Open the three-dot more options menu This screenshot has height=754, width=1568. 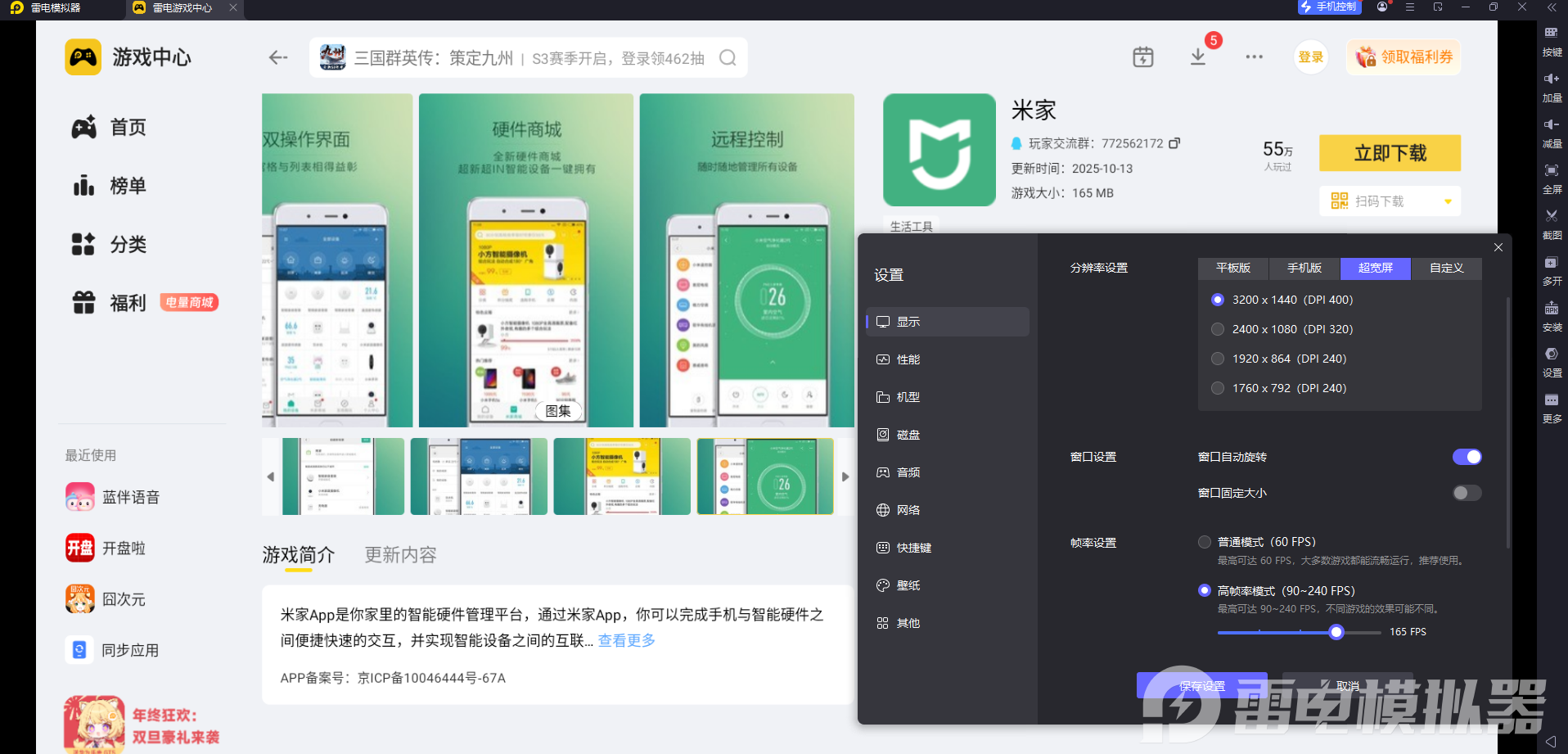[1254, 57]
